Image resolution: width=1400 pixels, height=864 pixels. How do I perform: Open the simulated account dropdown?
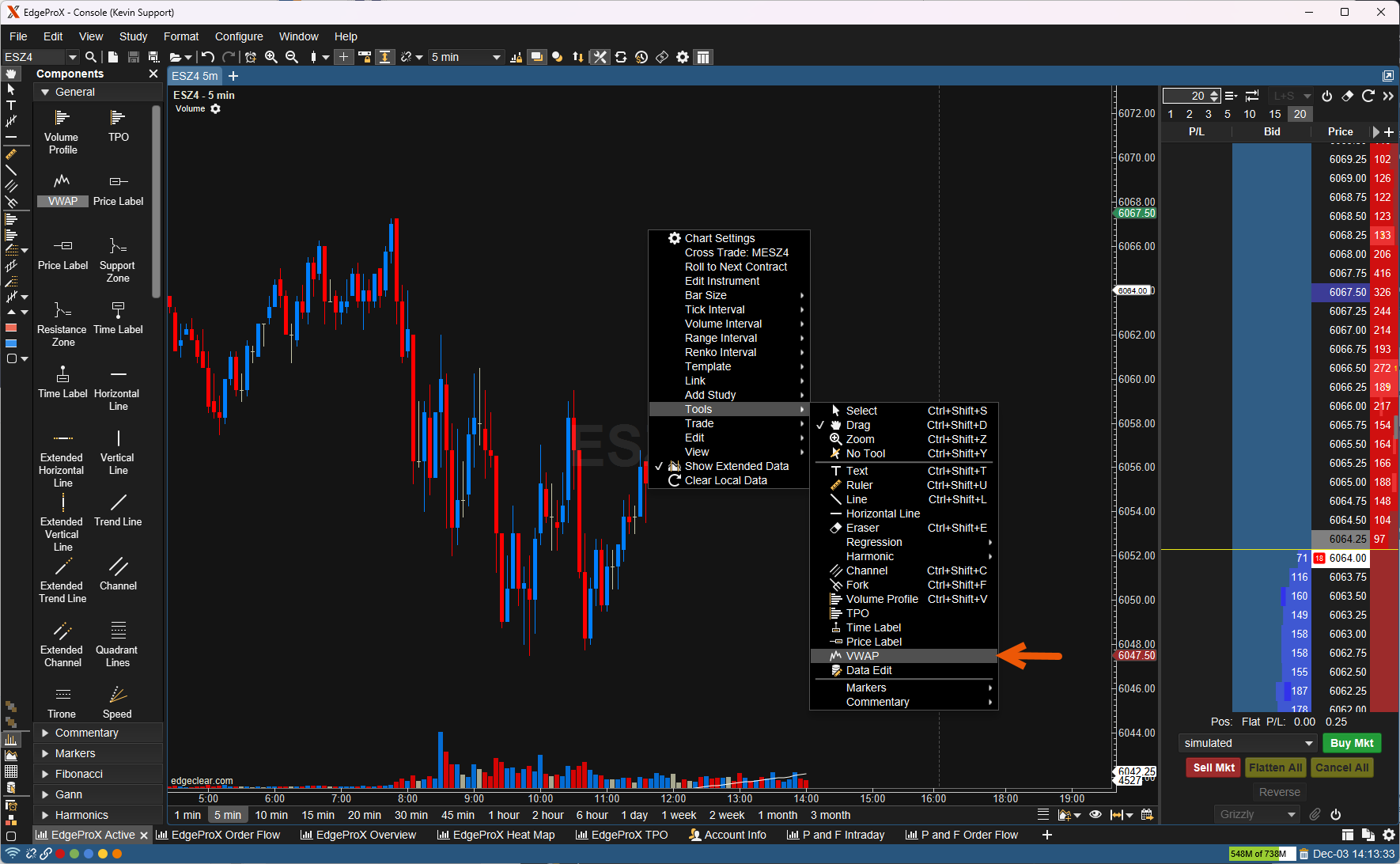coord(1247,743)
